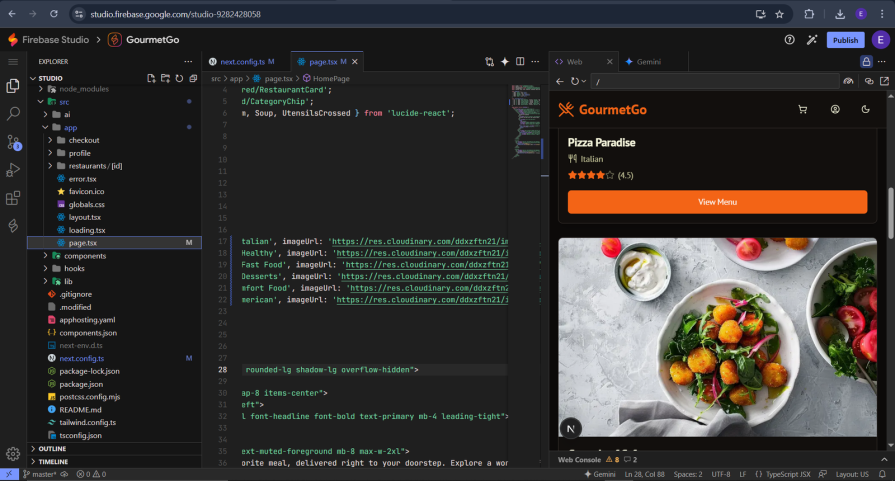This screenshot has width=895, height=481.
Task: Split the editor to the right
Action: (520, 62)
